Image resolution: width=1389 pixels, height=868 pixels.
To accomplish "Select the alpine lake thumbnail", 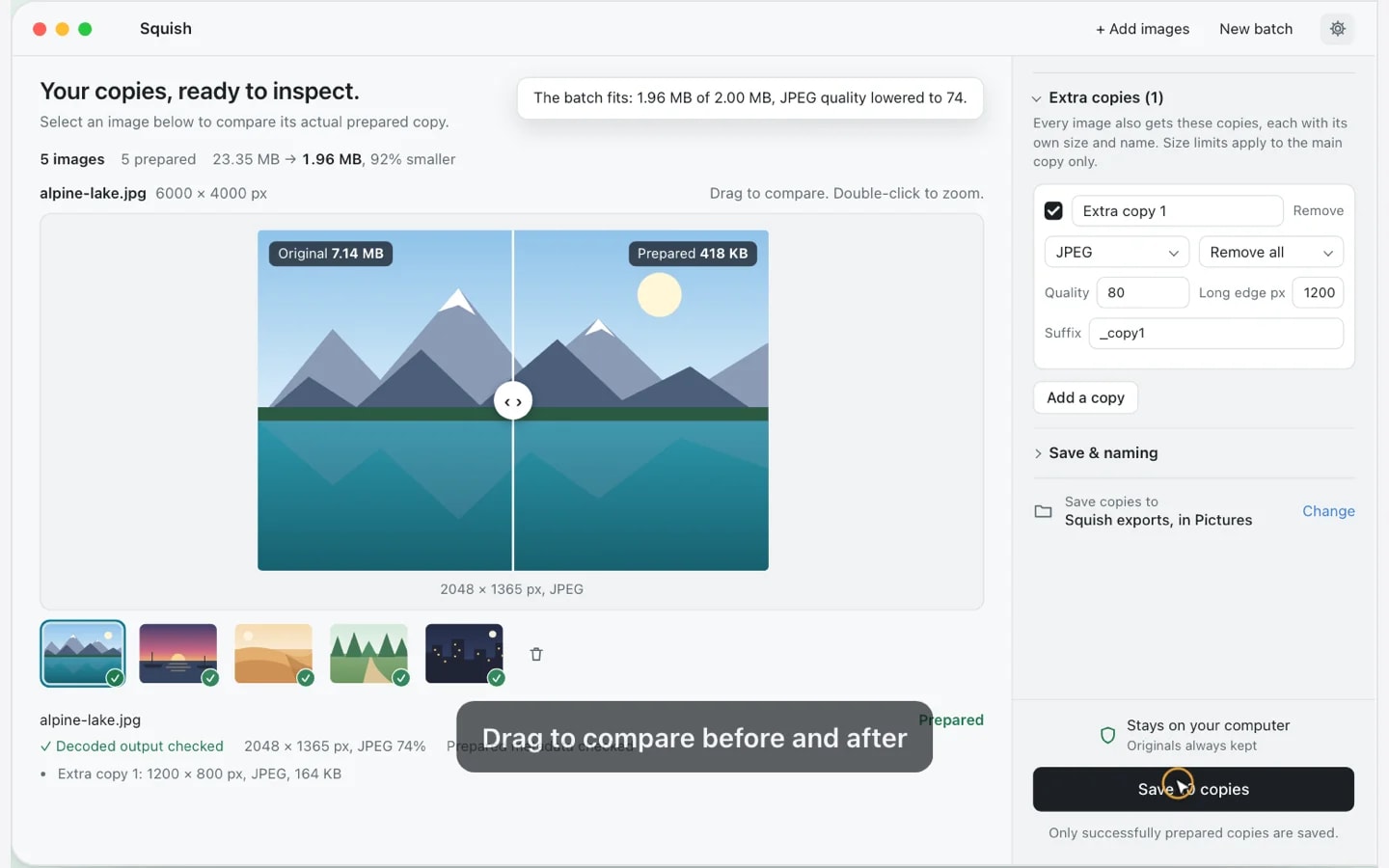I will [x=83, y=653].
